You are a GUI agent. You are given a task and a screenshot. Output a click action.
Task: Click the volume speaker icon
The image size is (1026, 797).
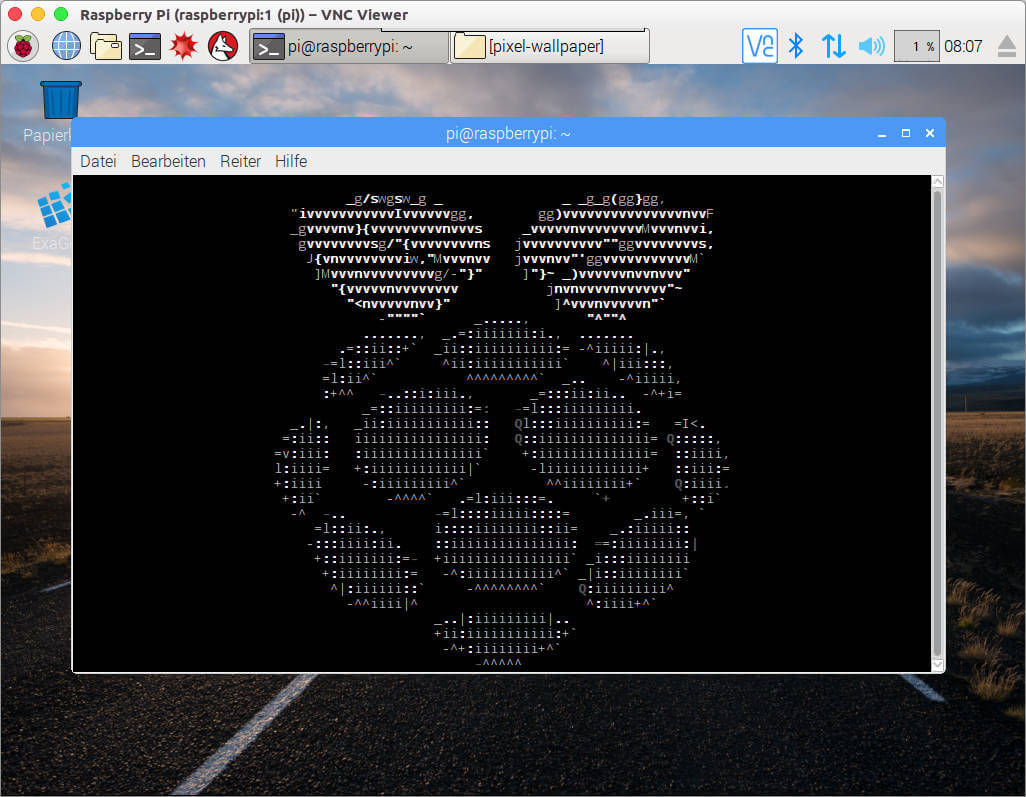pos(871,46)
